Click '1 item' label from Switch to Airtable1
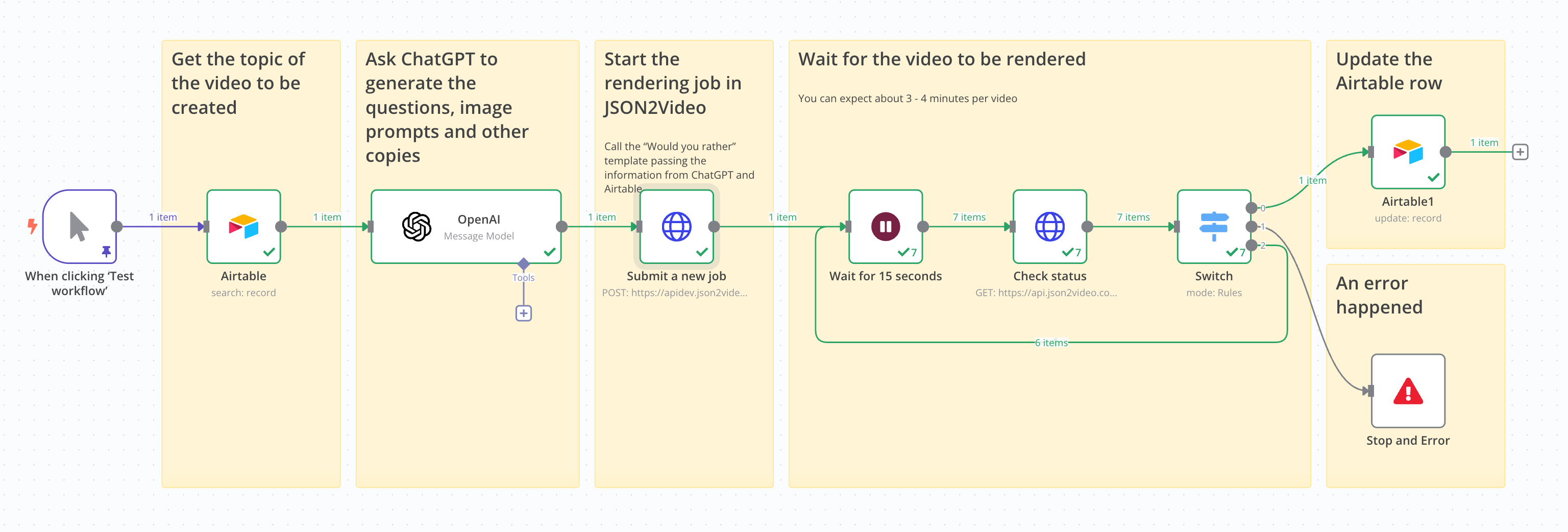1568x532 pixels. pos(1312,180)
